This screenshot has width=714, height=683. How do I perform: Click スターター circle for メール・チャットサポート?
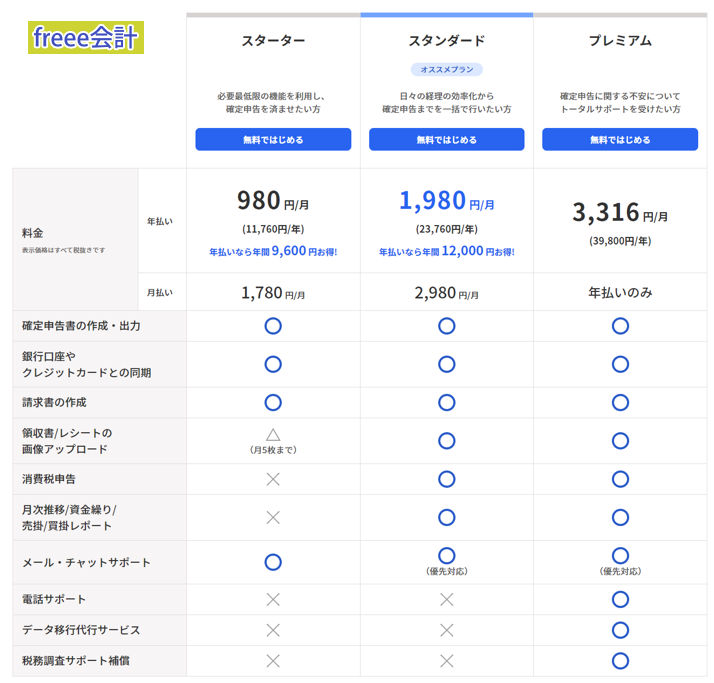point(273,562)
